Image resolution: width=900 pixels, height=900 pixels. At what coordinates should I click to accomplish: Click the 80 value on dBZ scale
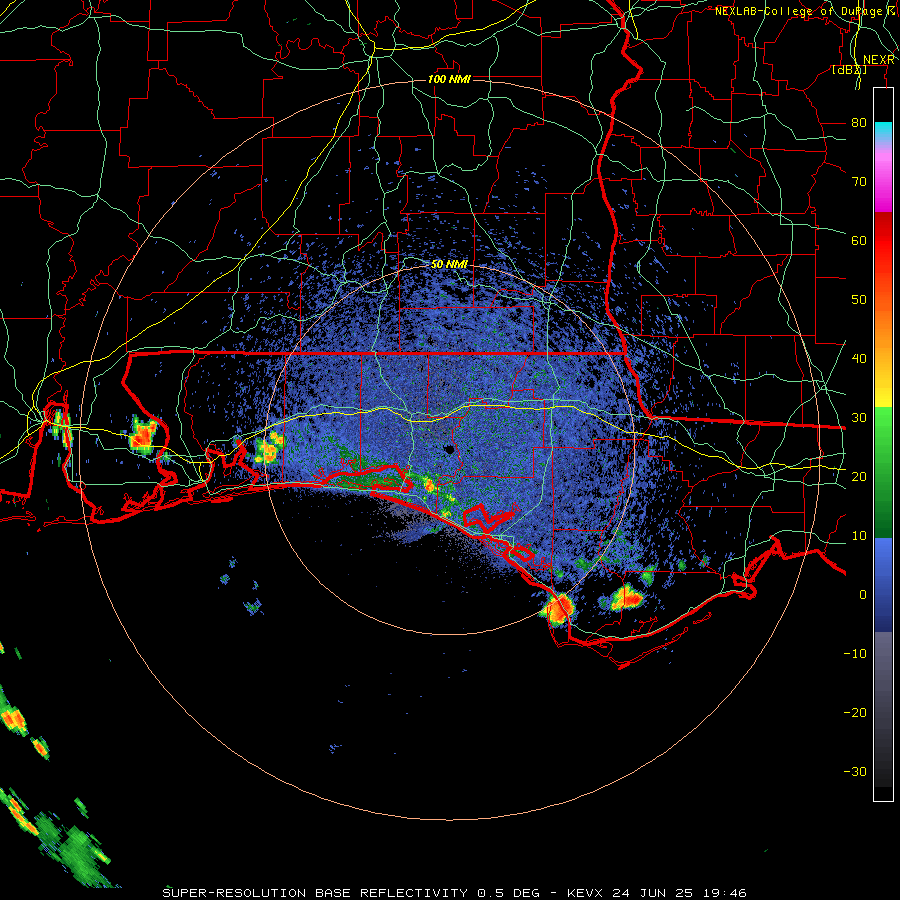tap(859, 123)
